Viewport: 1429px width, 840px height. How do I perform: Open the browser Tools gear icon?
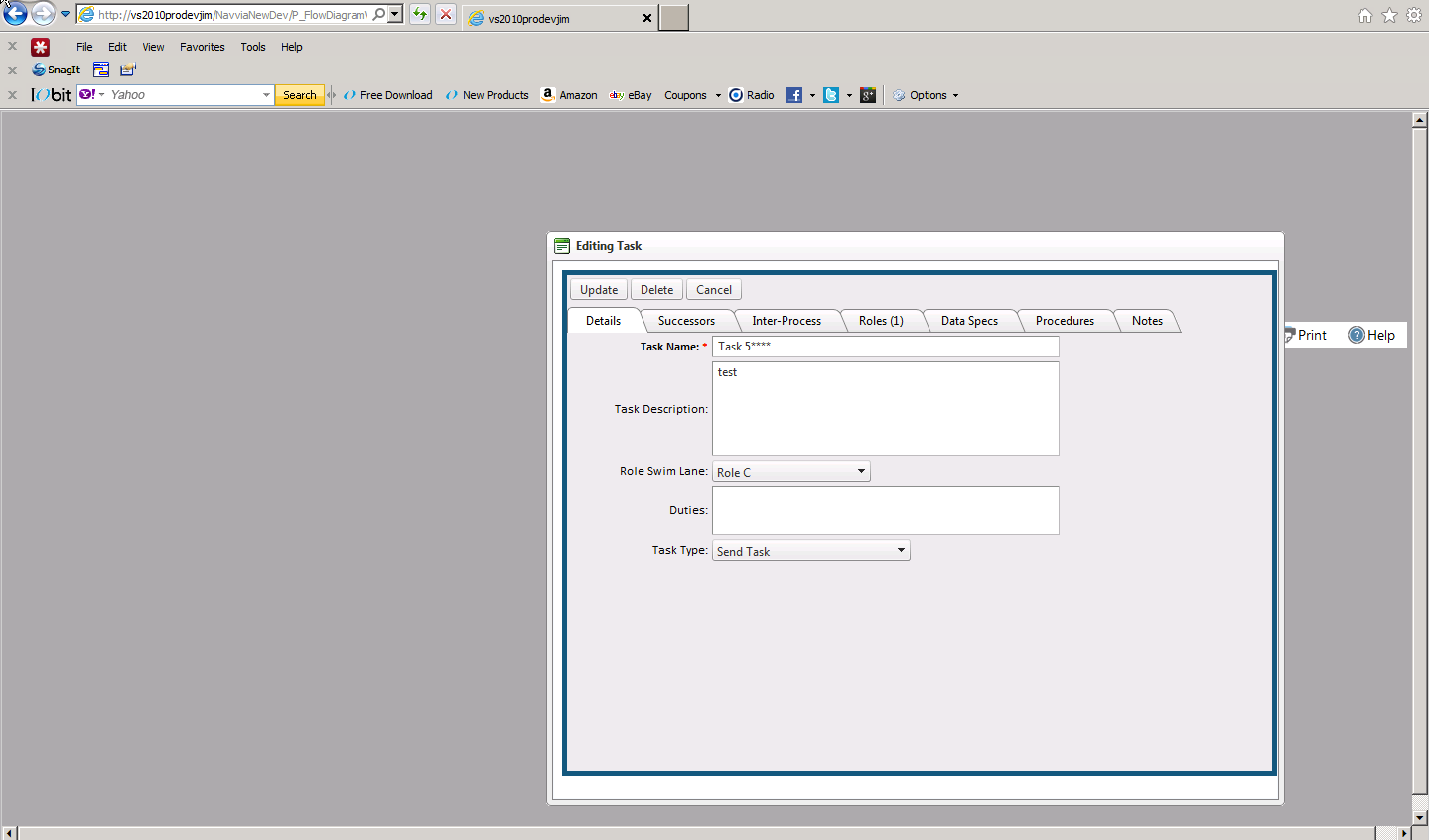click(1414, 15)
